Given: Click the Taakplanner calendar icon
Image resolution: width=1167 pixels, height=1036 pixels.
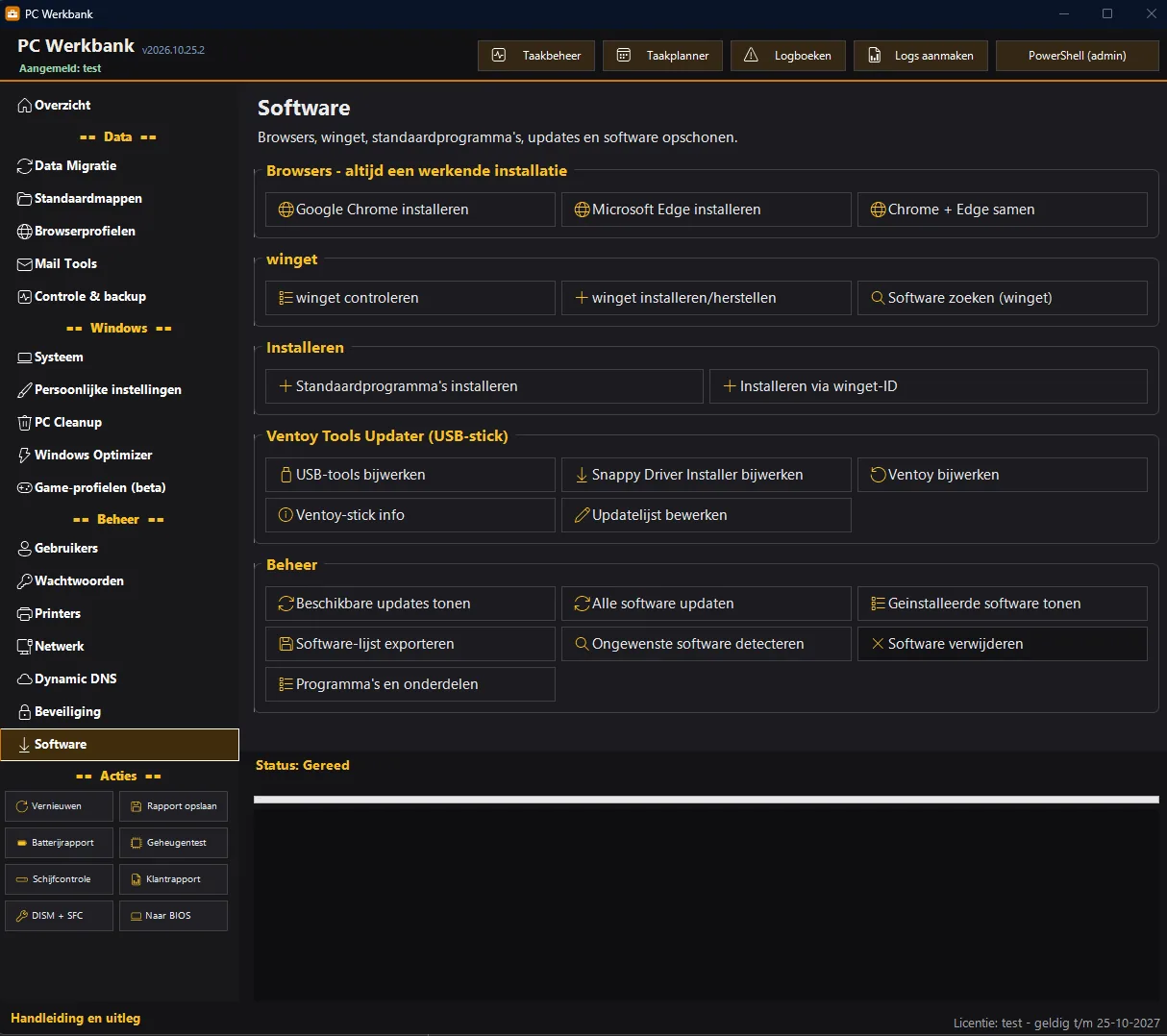Looking at the screenshot, I should click(x=623, y=56).
